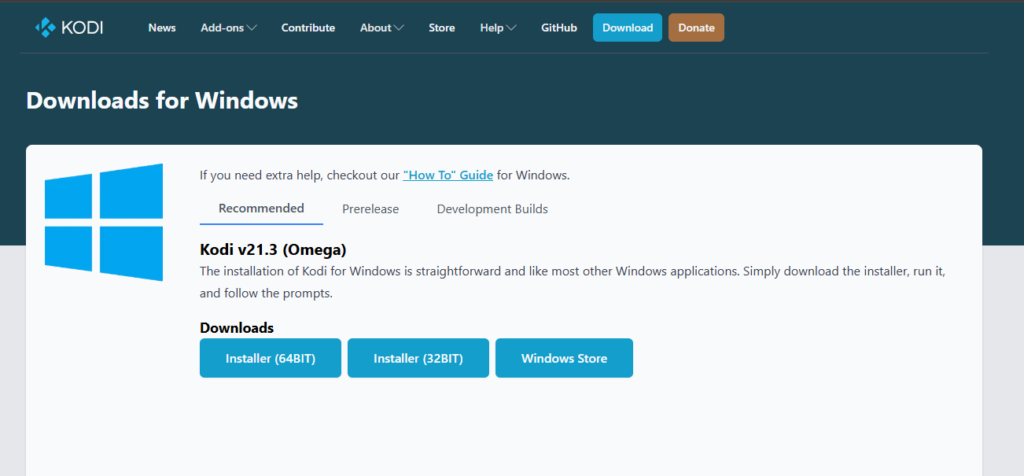Open the About dropdown menu

coord(382,28)
